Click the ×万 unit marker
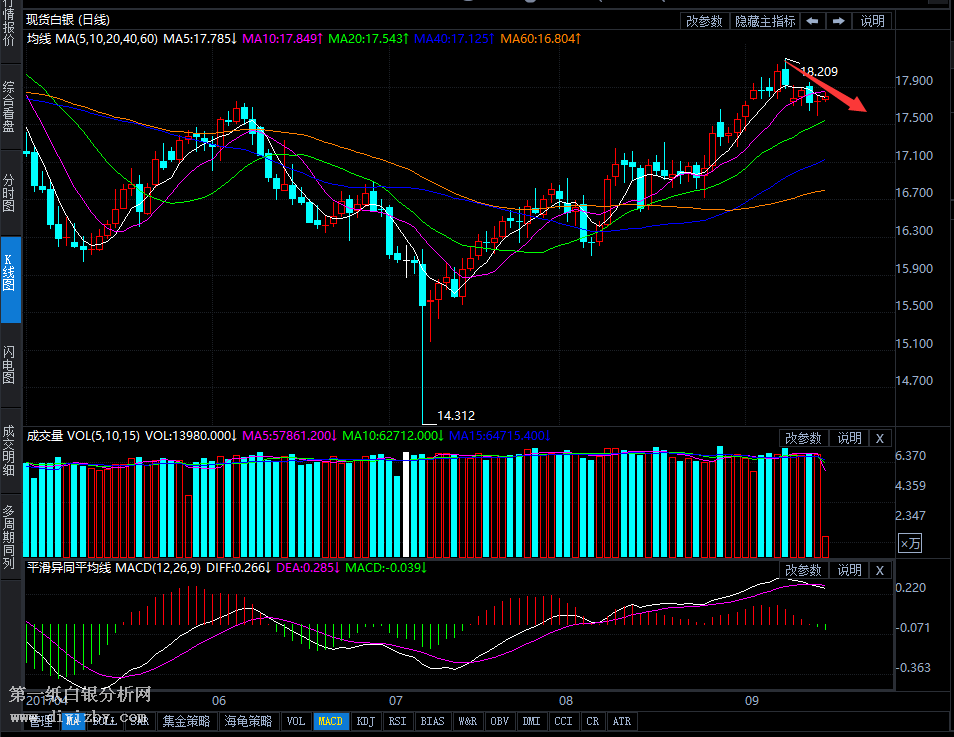Image resolution: width=954 pixels, height=737 pixels. (x=910, y=543)
